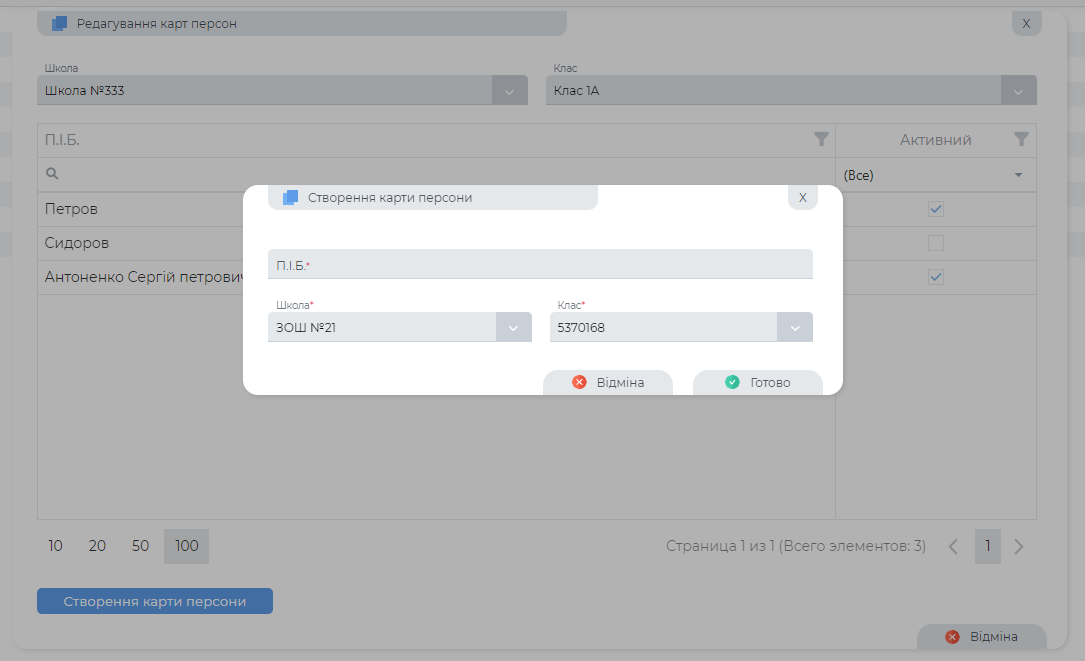Expand Школа dropdown showing ЗОШ №21
Screen dimensions: 1085x661
pyautogui.click(x=513, y=328)
